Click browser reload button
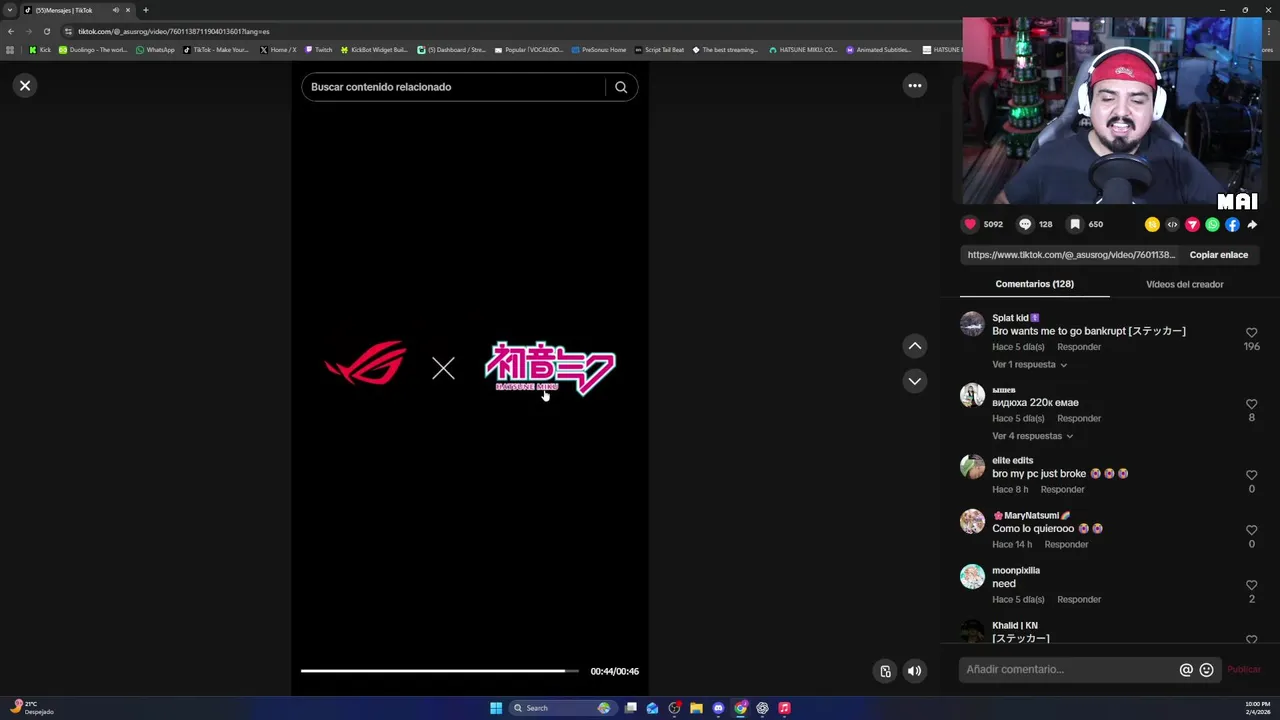 46,31
